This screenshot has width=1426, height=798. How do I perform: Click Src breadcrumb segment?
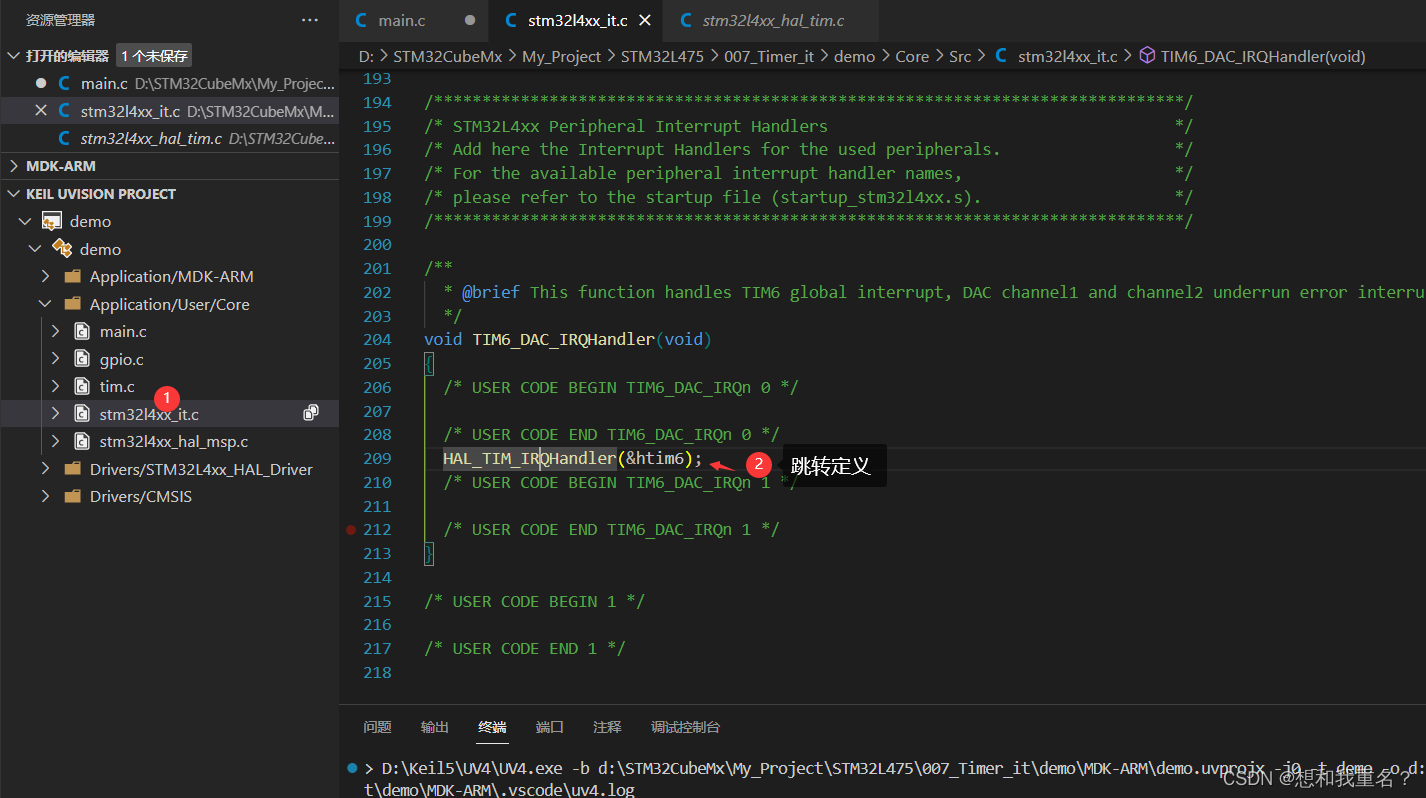[960, 57]
